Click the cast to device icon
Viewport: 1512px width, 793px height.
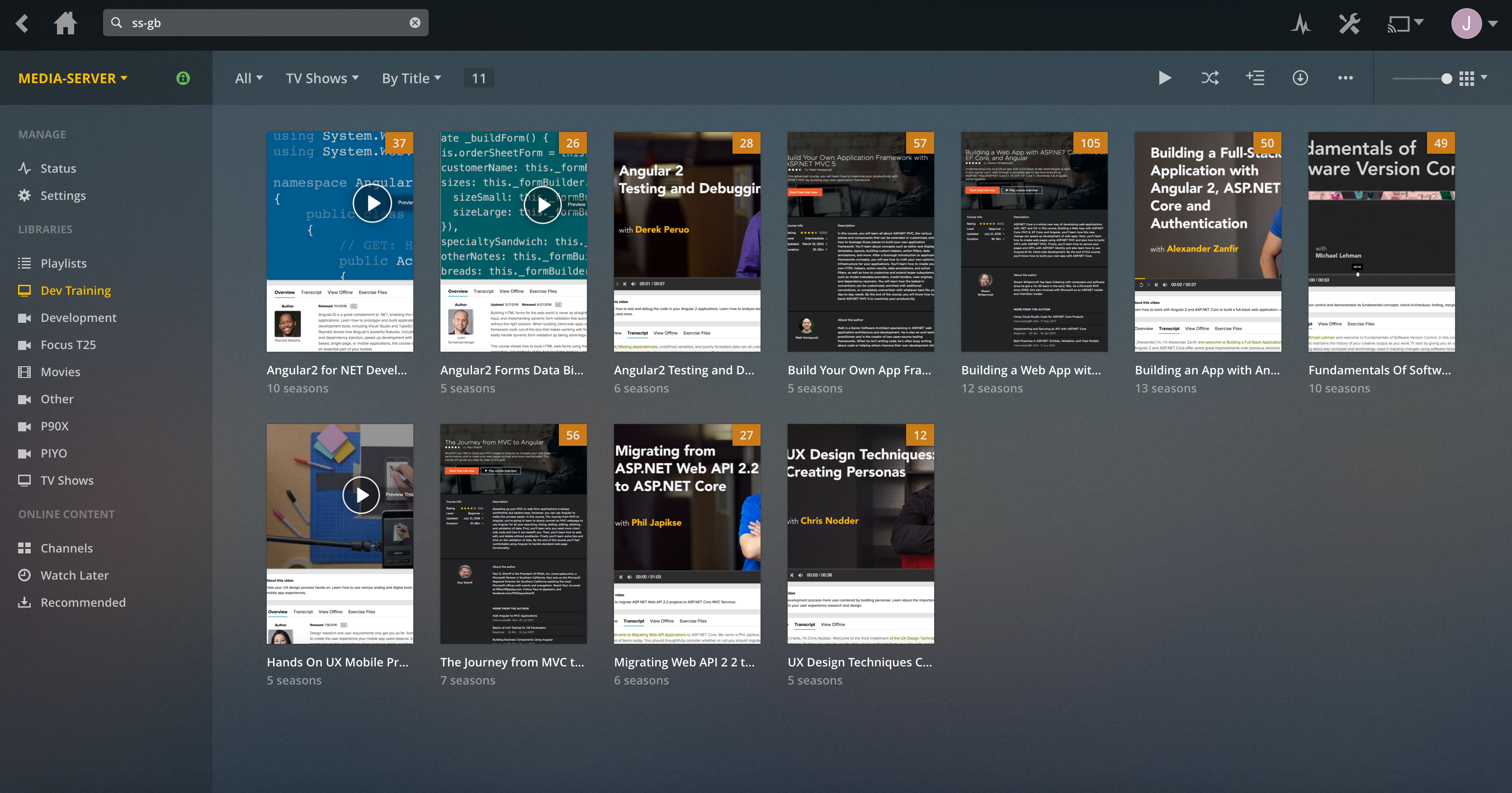pos(1399,24)
